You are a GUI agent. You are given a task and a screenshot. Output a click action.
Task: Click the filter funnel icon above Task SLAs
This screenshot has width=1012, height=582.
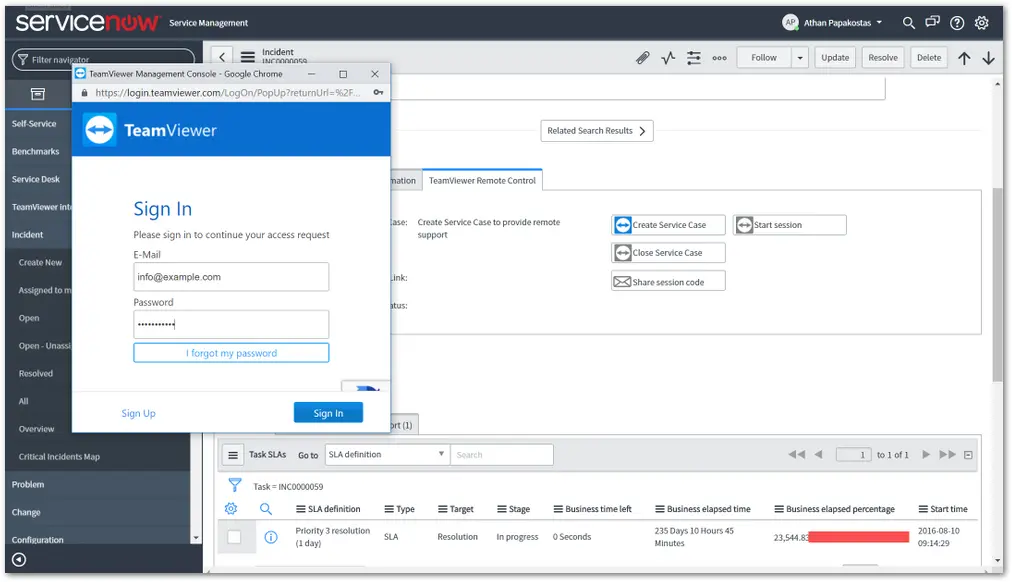point(235,485)
